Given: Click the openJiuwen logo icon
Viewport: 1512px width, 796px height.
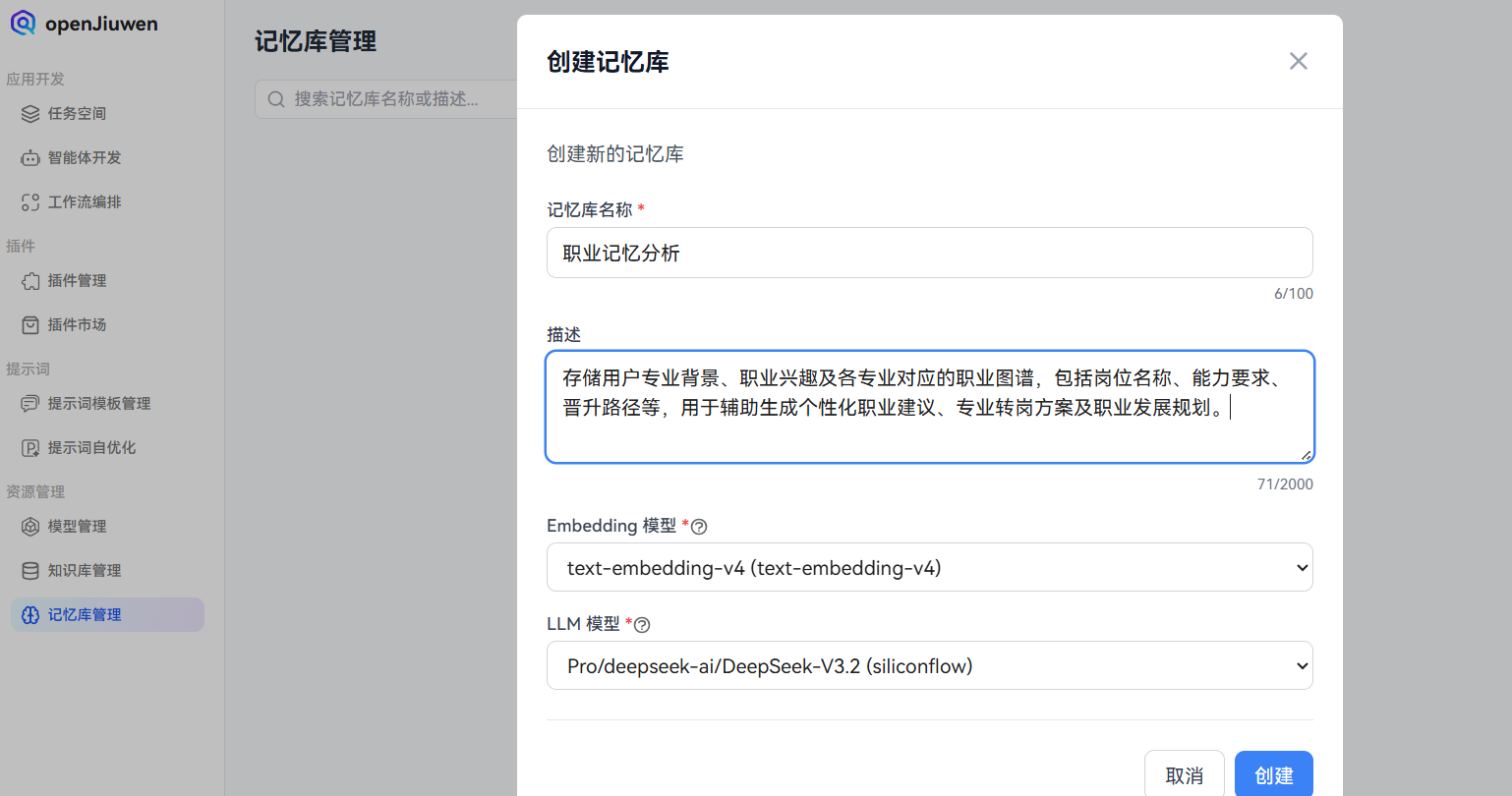Looking at the screenshot, I should click(x=24, y=23).
